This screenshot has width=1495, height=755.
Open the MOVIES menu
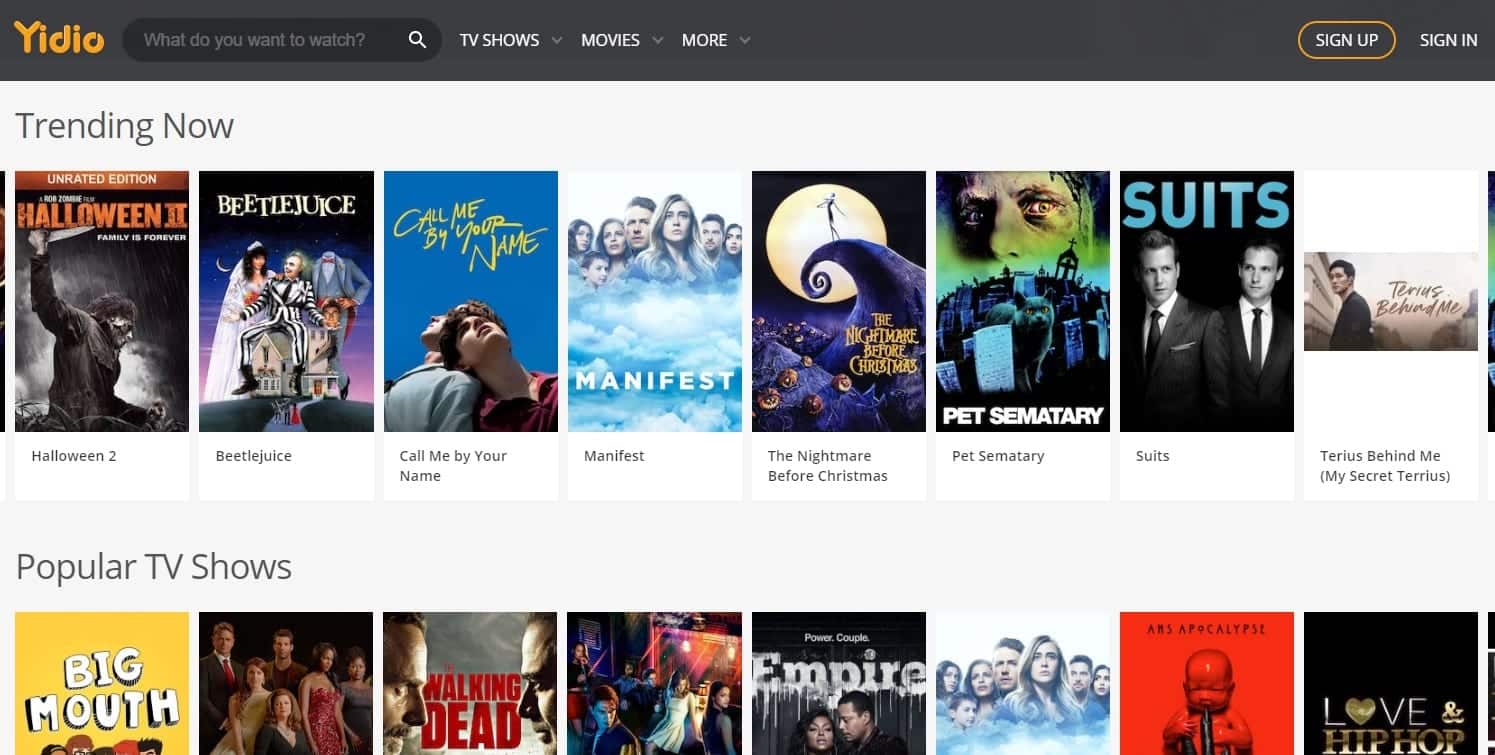[x=610, y=40]
